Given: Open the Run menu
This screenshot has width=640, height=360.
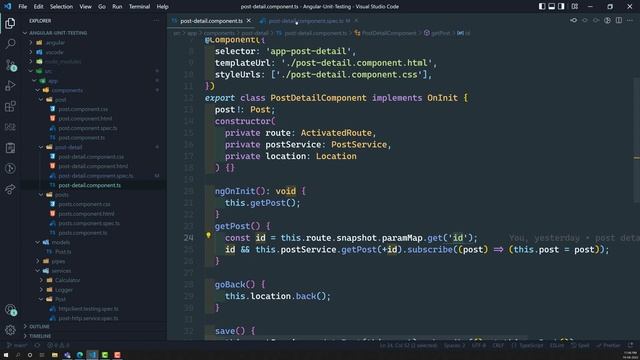Looking at the screenshot, I should click(x=117, y=7).
